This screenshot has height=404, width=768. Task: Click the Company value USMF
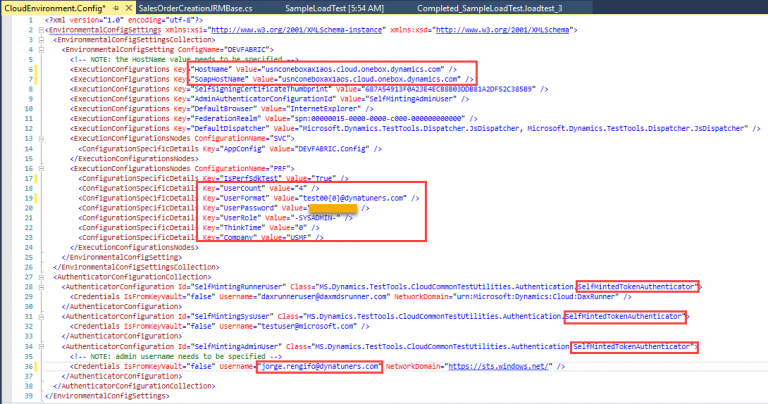299,238
